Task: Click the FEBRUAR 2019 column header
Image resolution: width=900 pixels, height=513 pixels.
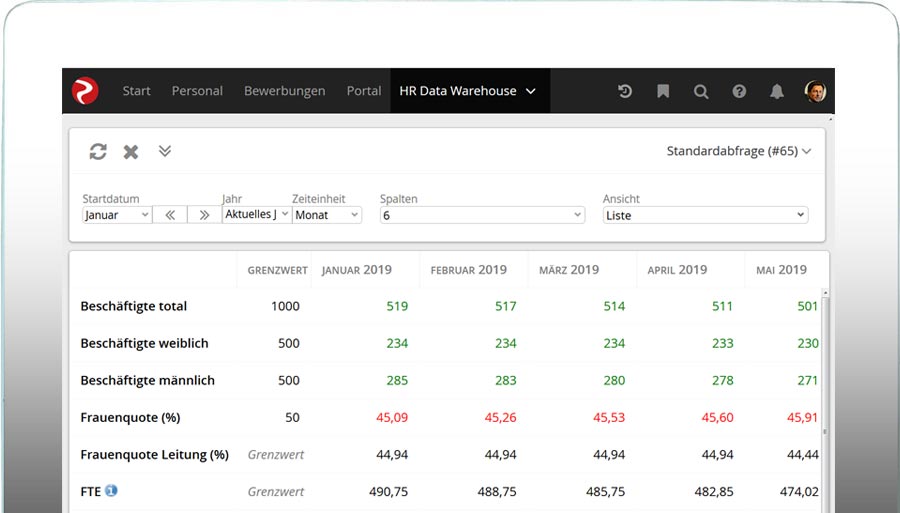Action: pos(468,270)
